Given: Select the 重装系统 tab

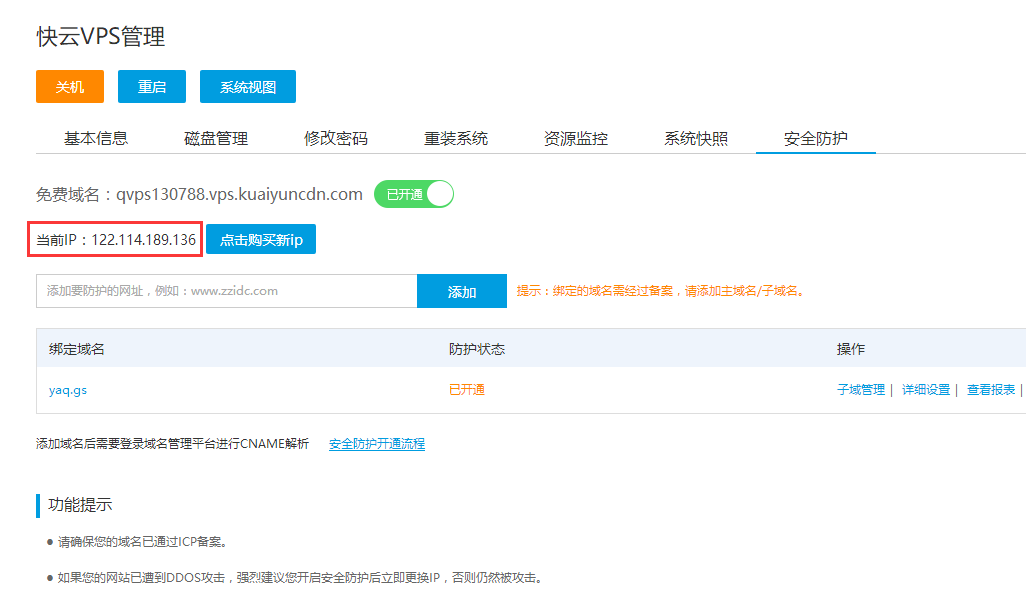Looking at the screenshot, I should tap(456, 139).
